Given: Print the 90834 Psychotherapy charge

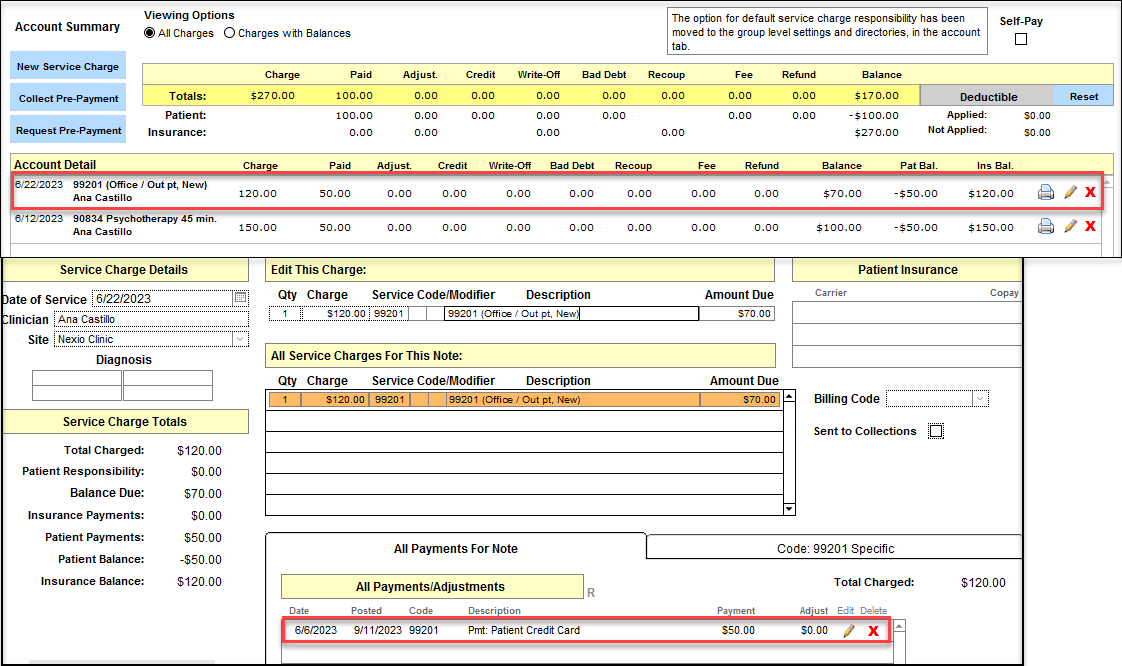Looking at the screenshot, I should 1046,226.
